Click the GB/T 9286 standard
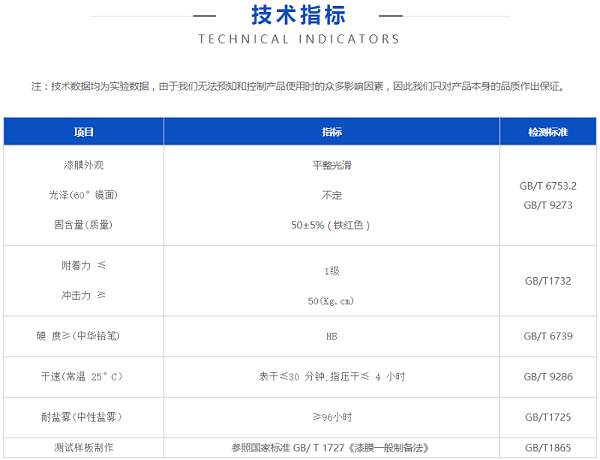The image size is (600, 460). point(548,377)
